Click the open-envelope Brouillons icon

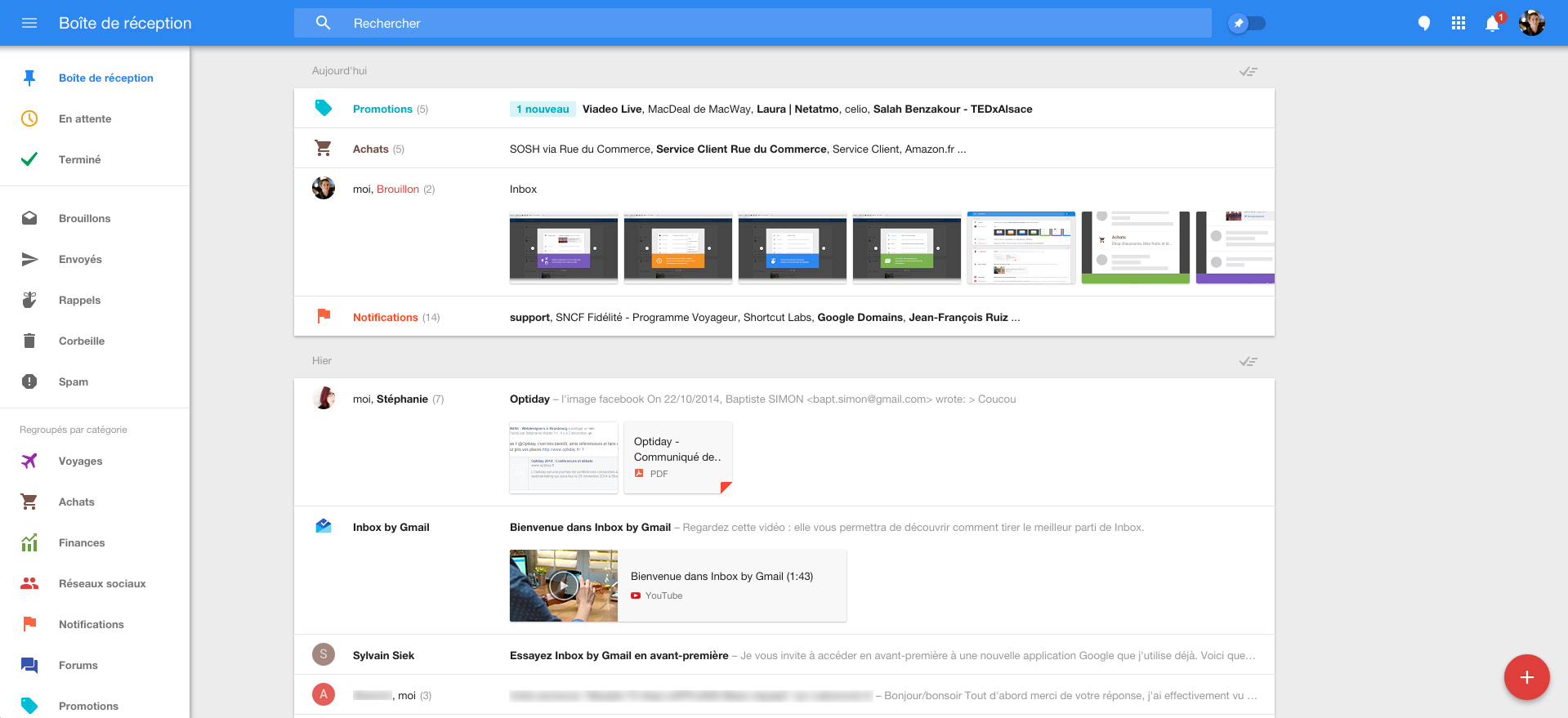click(x=29, y=218)
